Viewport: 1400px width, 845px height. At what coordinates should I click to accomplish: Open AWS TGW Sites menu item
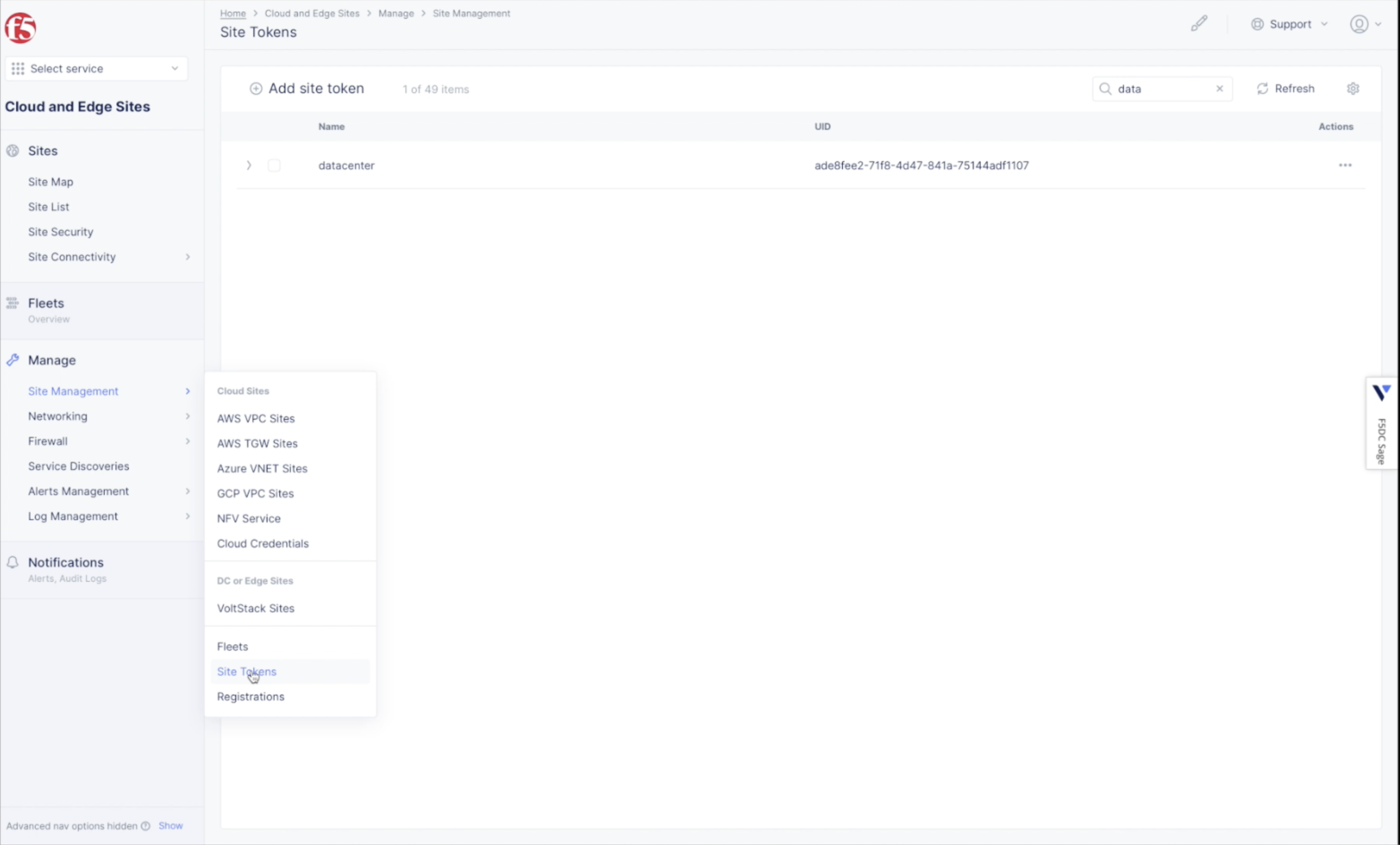(x=257, y=443)
